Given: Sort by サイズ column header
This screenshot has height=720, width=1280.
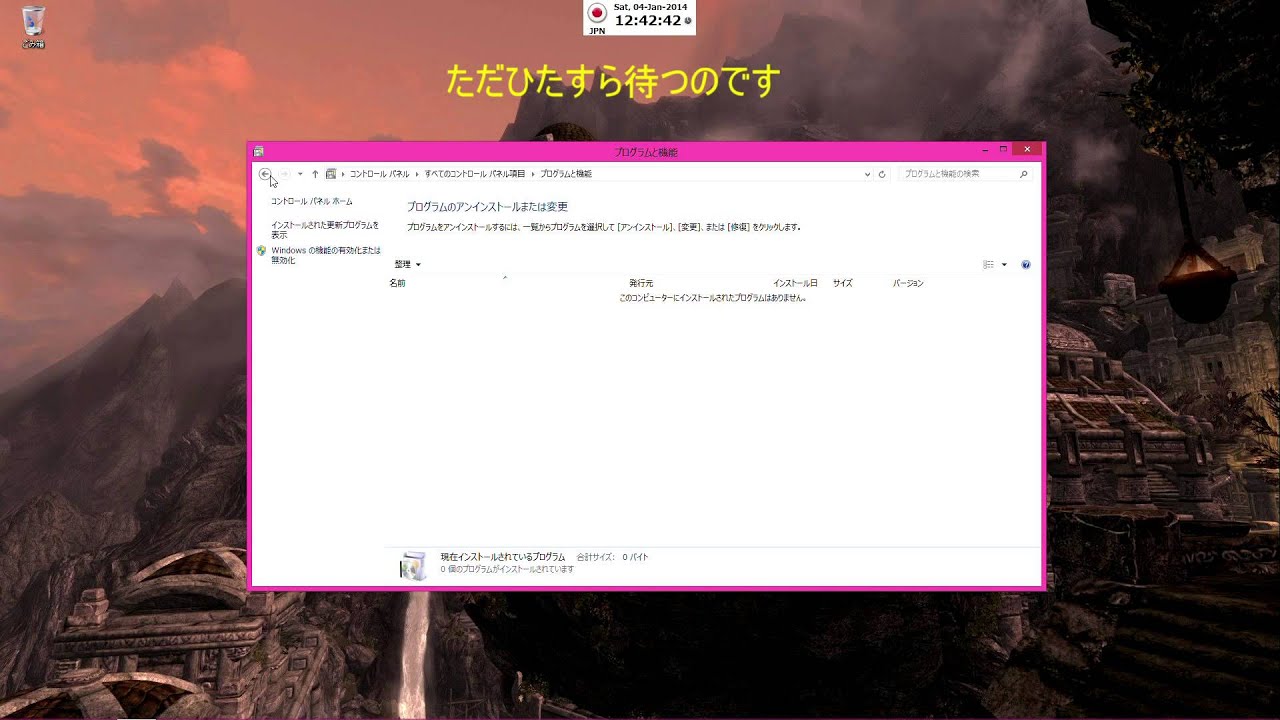Looking at the screenshot, I should point(843,283).
